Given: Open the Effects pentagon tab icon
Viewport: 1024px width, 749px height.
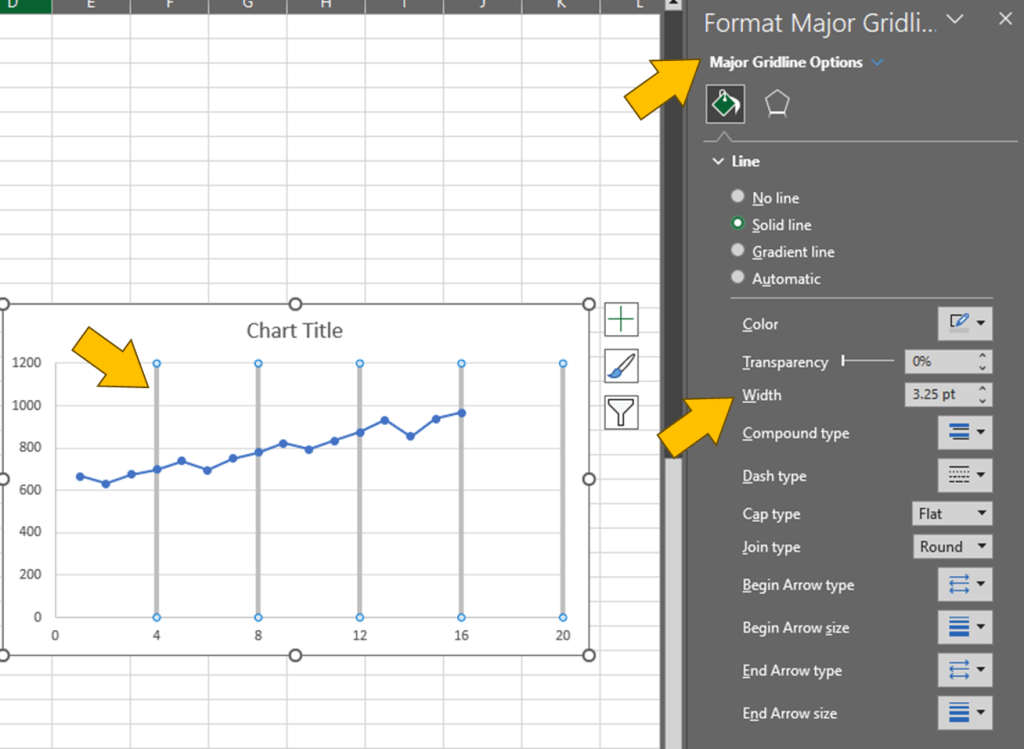Looking at the screenshot, I should point(777,103).
